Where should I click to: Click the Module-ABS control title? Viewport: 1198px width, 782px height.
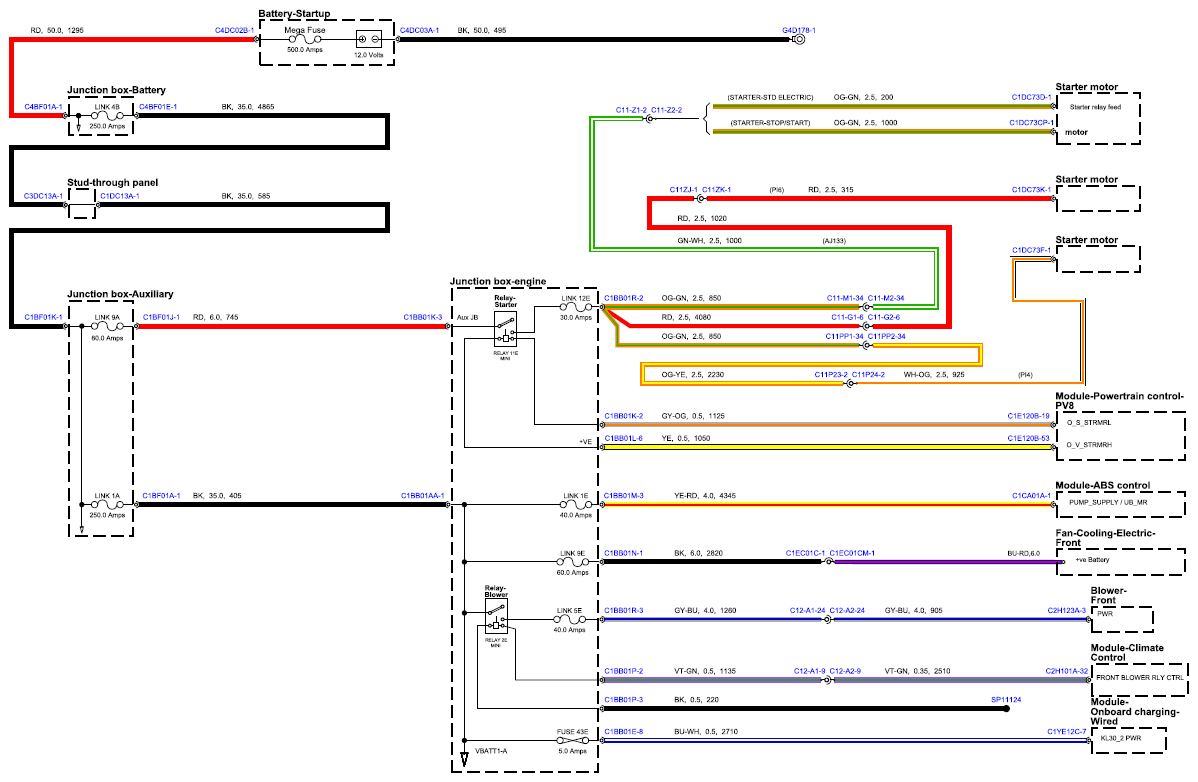[1102, 486]
